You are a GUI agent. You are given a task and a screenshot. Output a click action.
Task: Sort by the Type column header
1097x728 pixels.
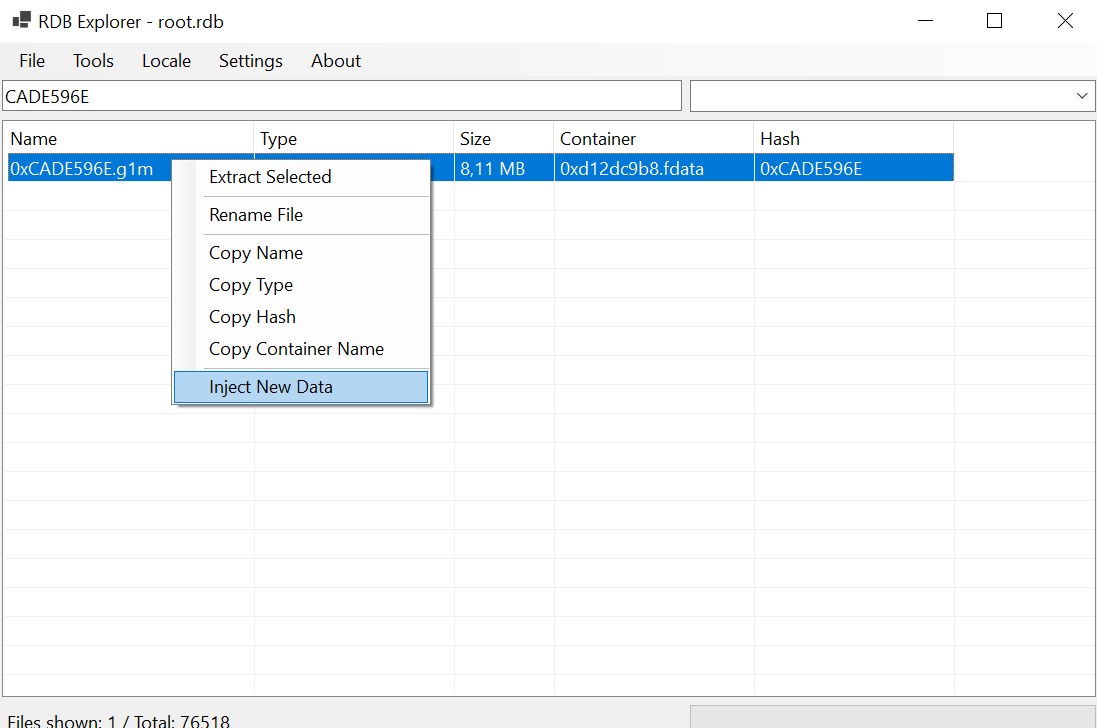(353, 138)
